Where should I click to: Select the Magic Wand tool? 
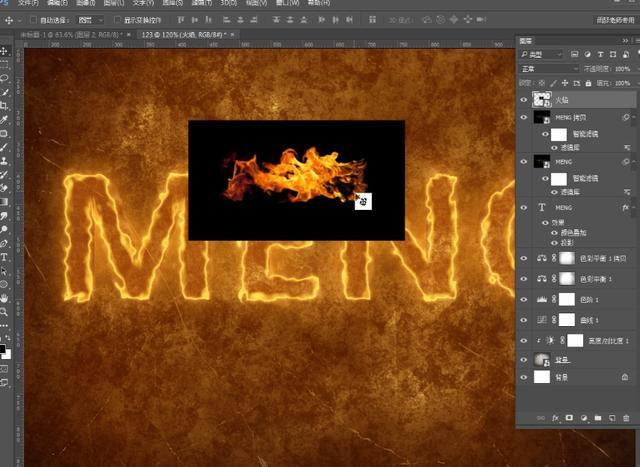point(4,92)
